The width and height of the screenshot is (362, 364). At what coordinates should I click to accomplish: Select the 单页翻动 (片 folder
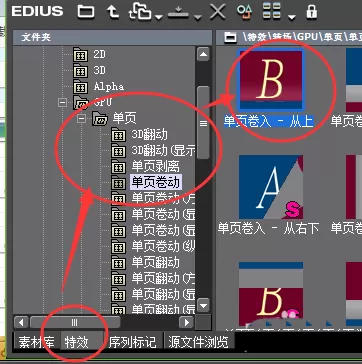coord(163,278)
